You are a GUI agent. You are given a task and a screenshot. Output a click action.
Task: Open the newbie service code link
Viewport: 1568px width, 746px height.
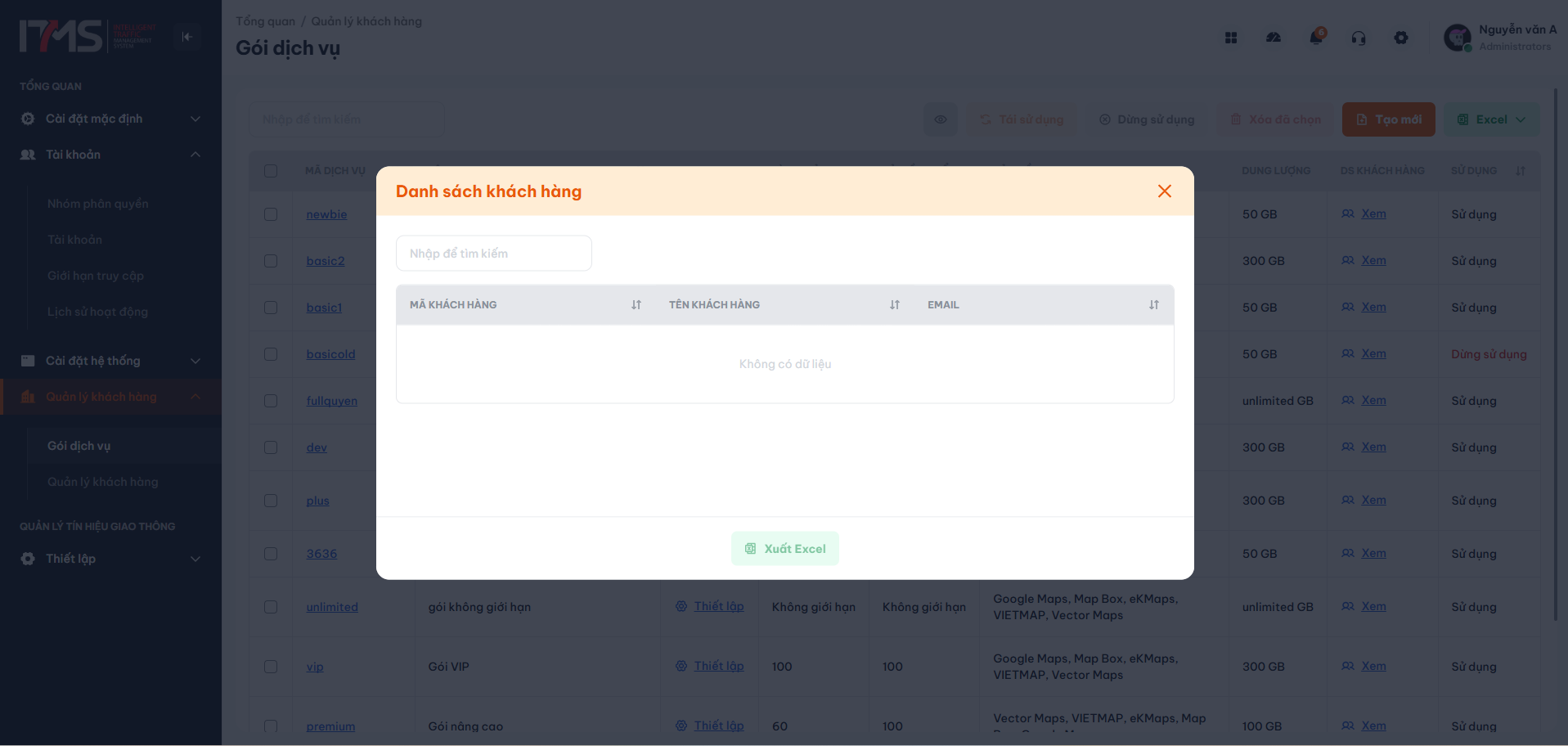(x=327, y=214)
